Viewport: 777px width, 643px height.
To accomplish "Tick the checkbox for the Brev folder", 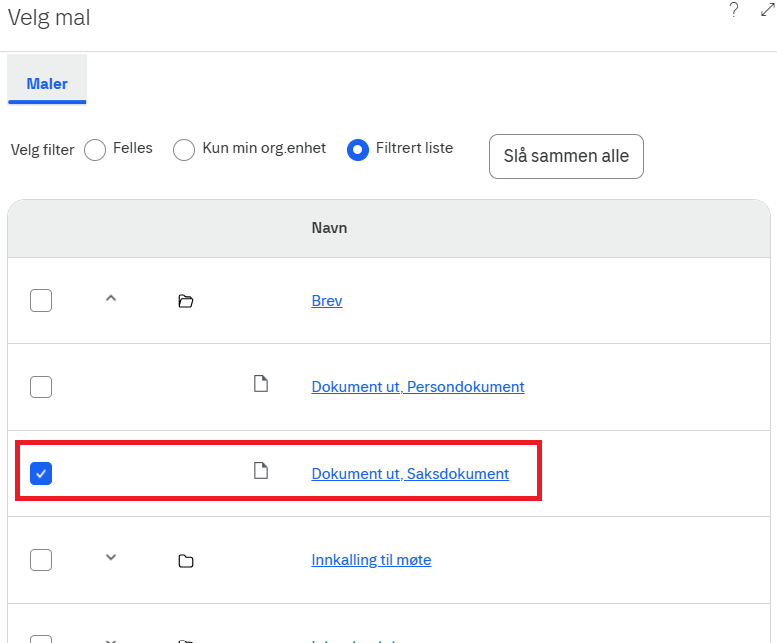I will (x=41, y=300).
